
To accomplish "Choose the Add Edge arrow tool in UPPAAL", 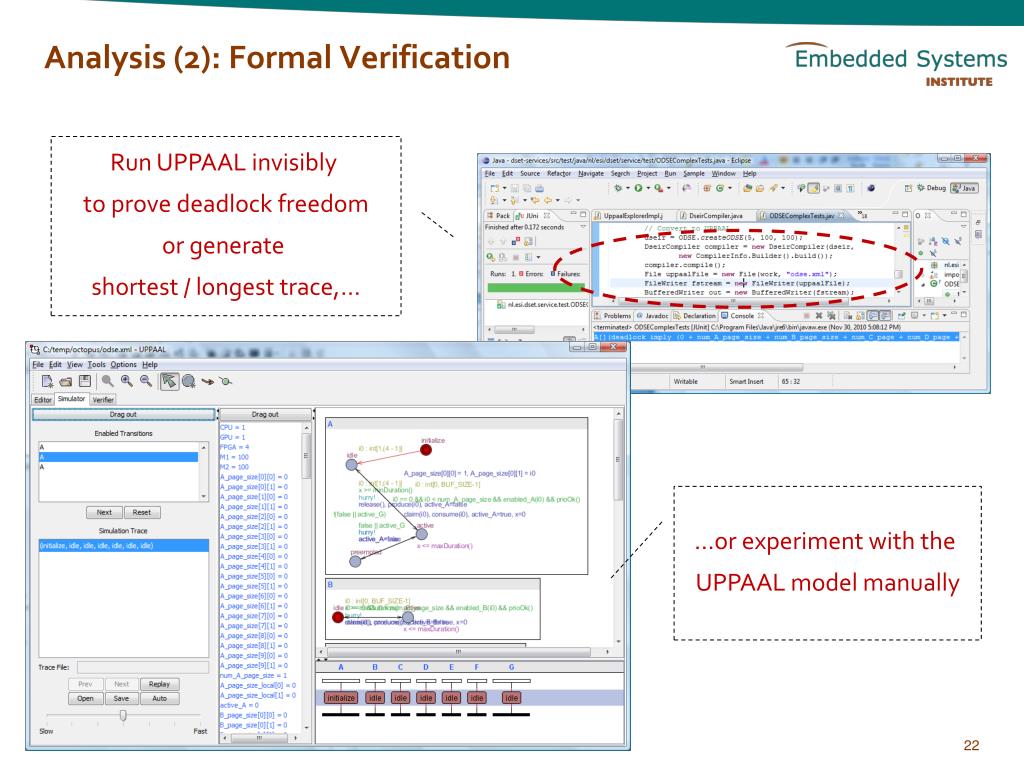I will (208, 381).
